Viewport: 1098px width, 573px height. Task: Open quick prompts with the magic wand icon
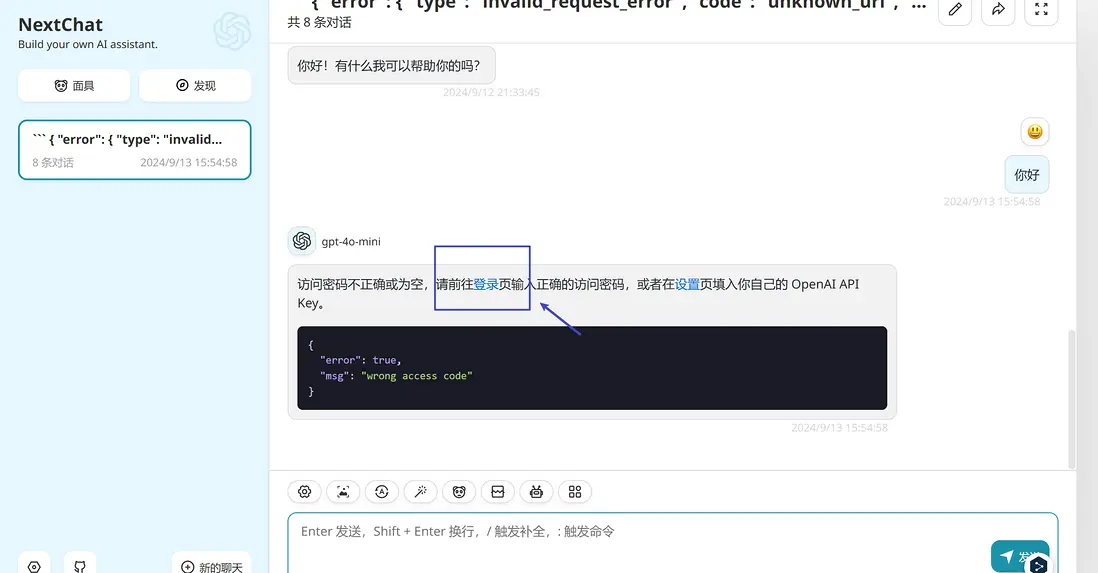420,492
